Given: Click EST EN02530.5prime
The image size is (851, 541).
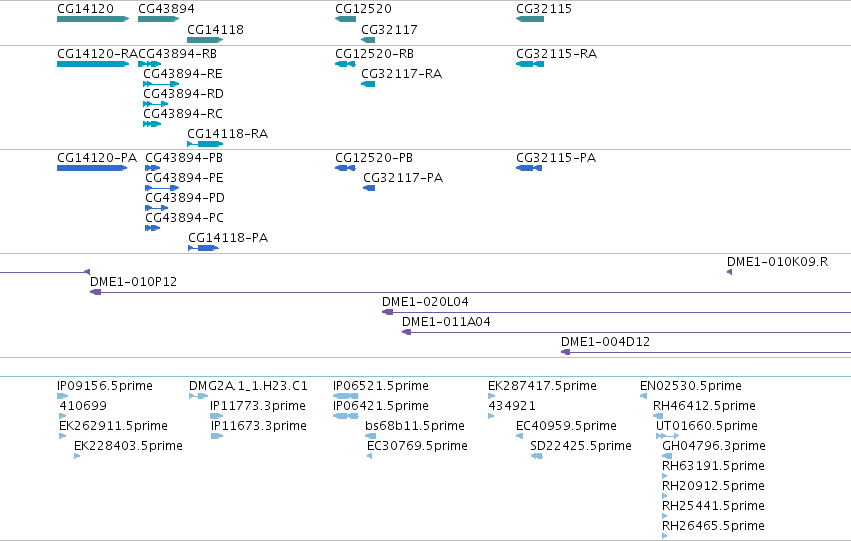Looking at the screenshot, I should pyautogui.click(x=644, y=396).
